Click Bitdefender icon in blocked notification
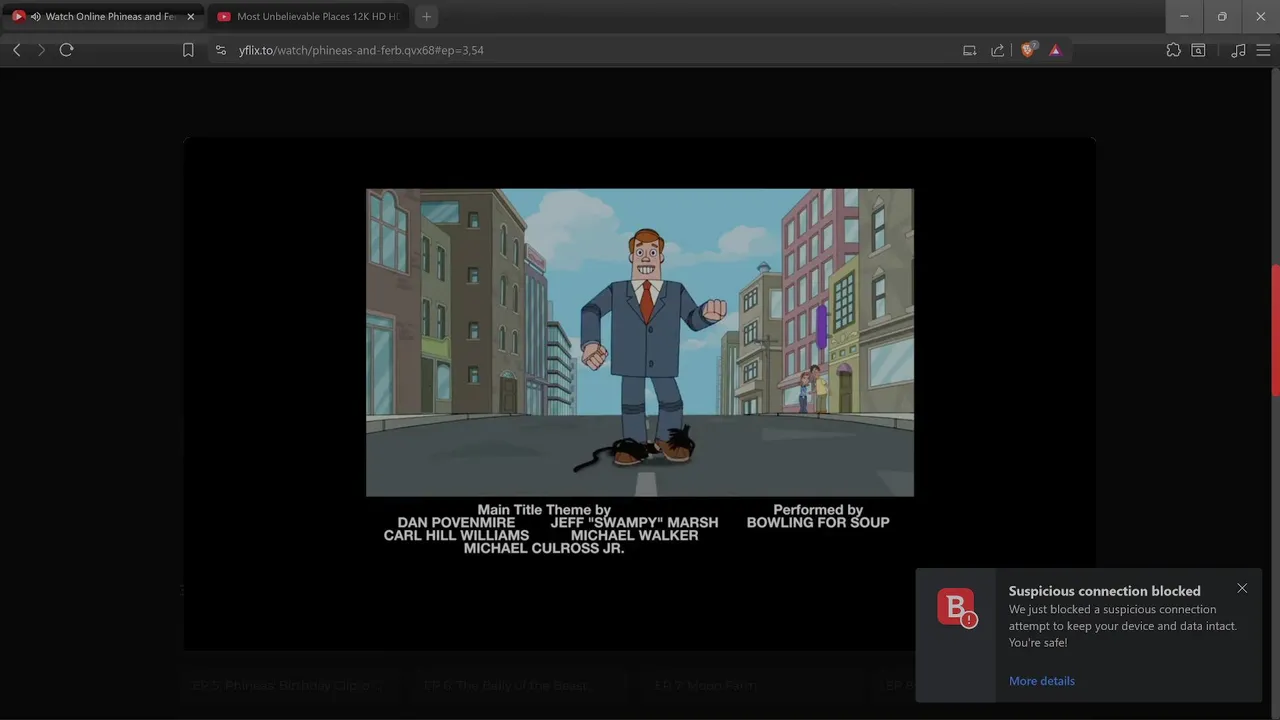Image resolution: width=1280 pixels, height=720 pixels. point(957,608)
